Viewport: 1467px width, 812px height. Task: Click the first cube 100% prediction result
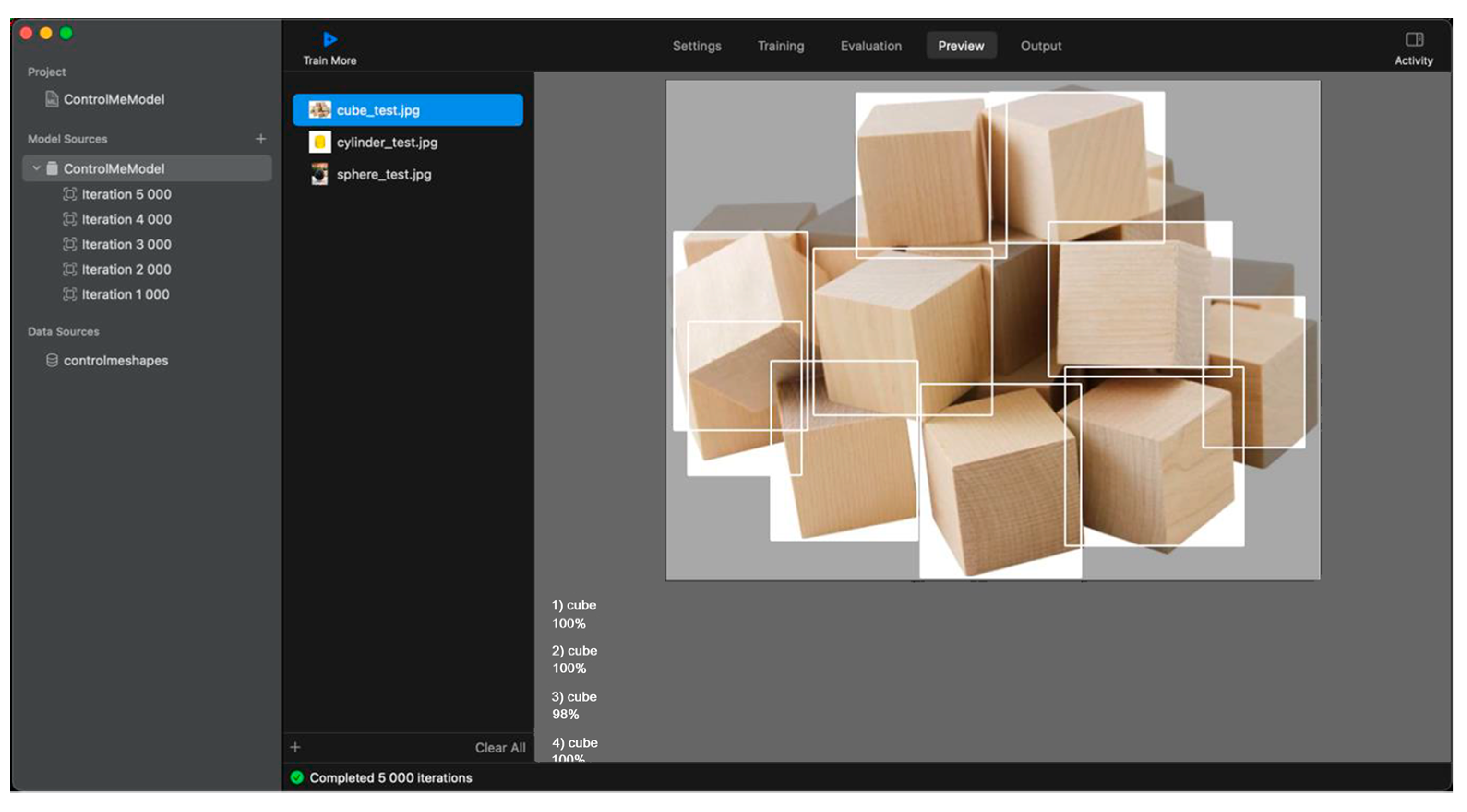coord(574,614)
